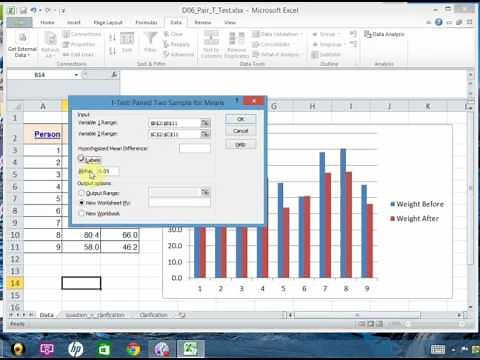Click the Clear filter icon

click(x=173, y=34)
